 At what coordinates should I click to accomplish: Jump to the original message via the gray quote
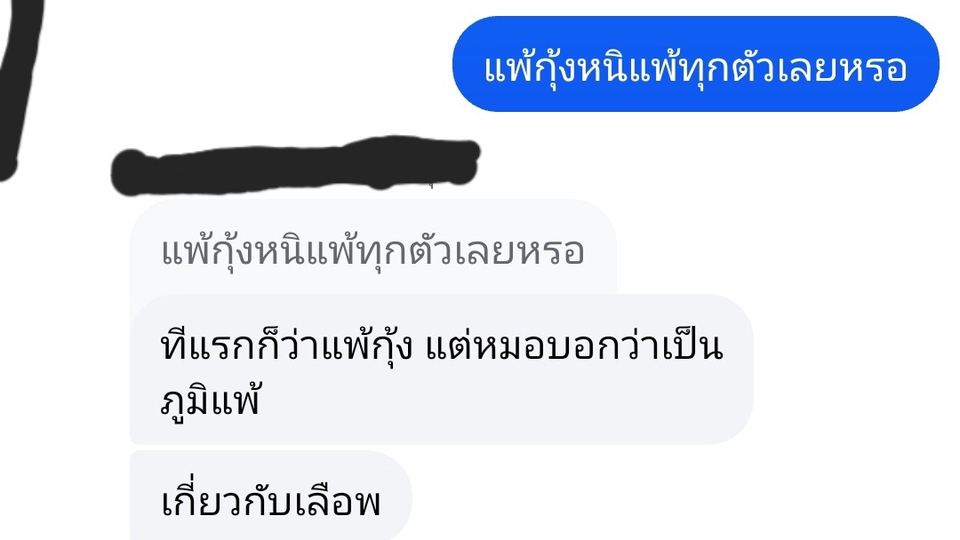tap(373, 250)
